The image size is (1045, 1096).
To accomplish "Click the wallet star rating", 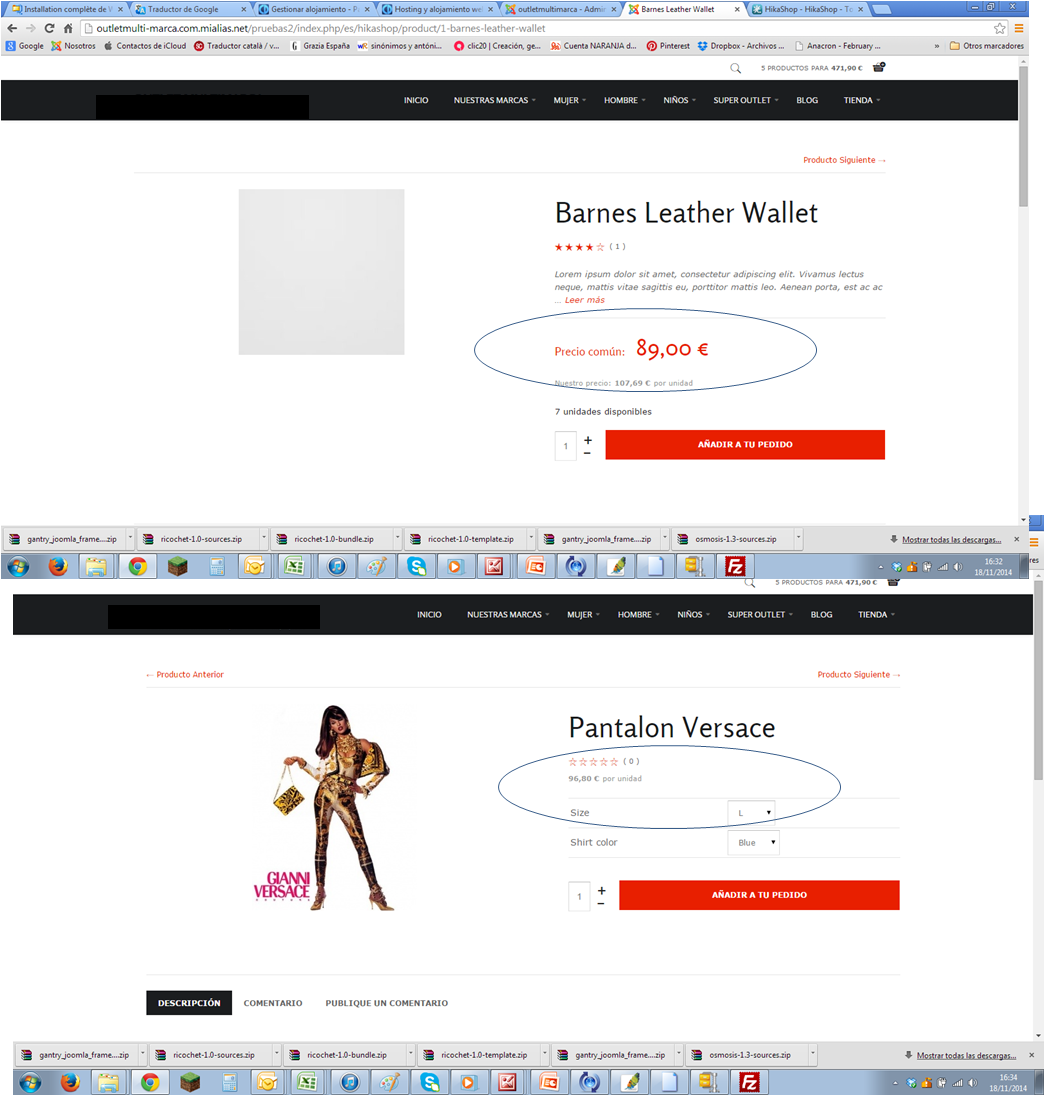I will pos(579,247).
